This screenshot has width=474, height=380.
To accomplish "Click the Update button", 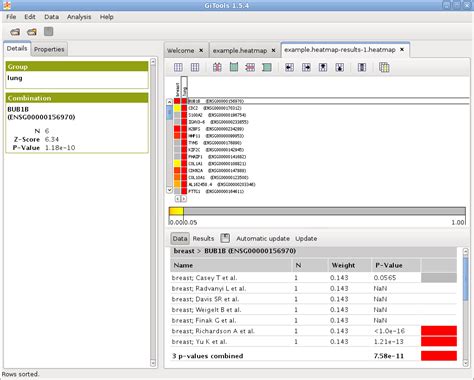I will (306, 239).
